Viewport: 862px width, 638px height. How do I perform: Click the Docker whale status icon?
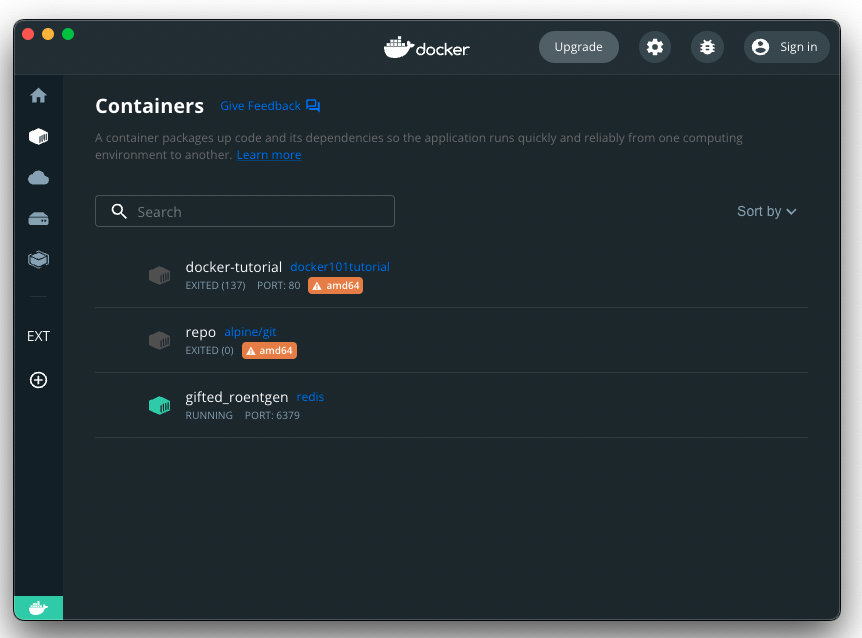click(38, 608)
